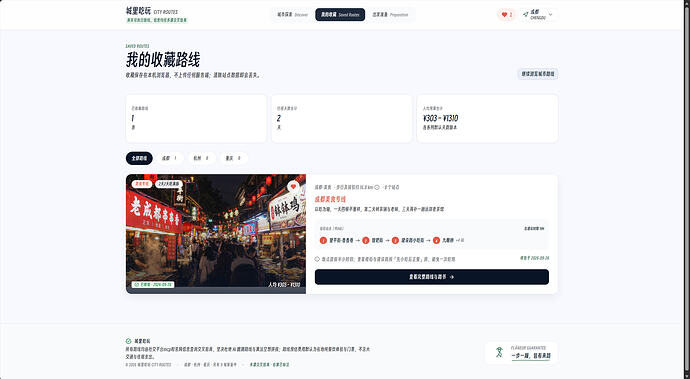Click the white days tag on photo
This screenshot has width=690, height=379.
(x=169, y=184)
